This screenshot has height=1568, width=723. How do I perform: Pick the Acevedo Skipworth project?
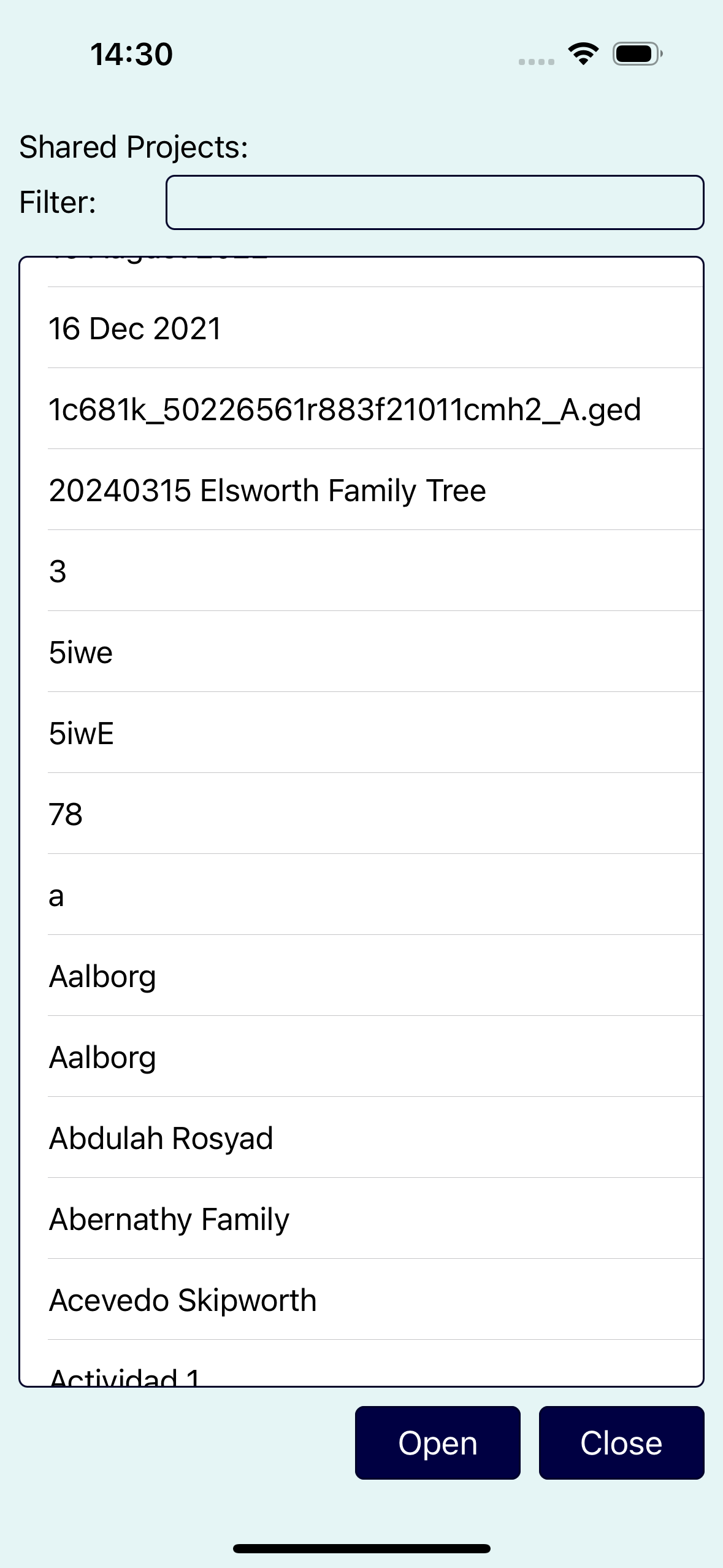(x=375, y=1299)
